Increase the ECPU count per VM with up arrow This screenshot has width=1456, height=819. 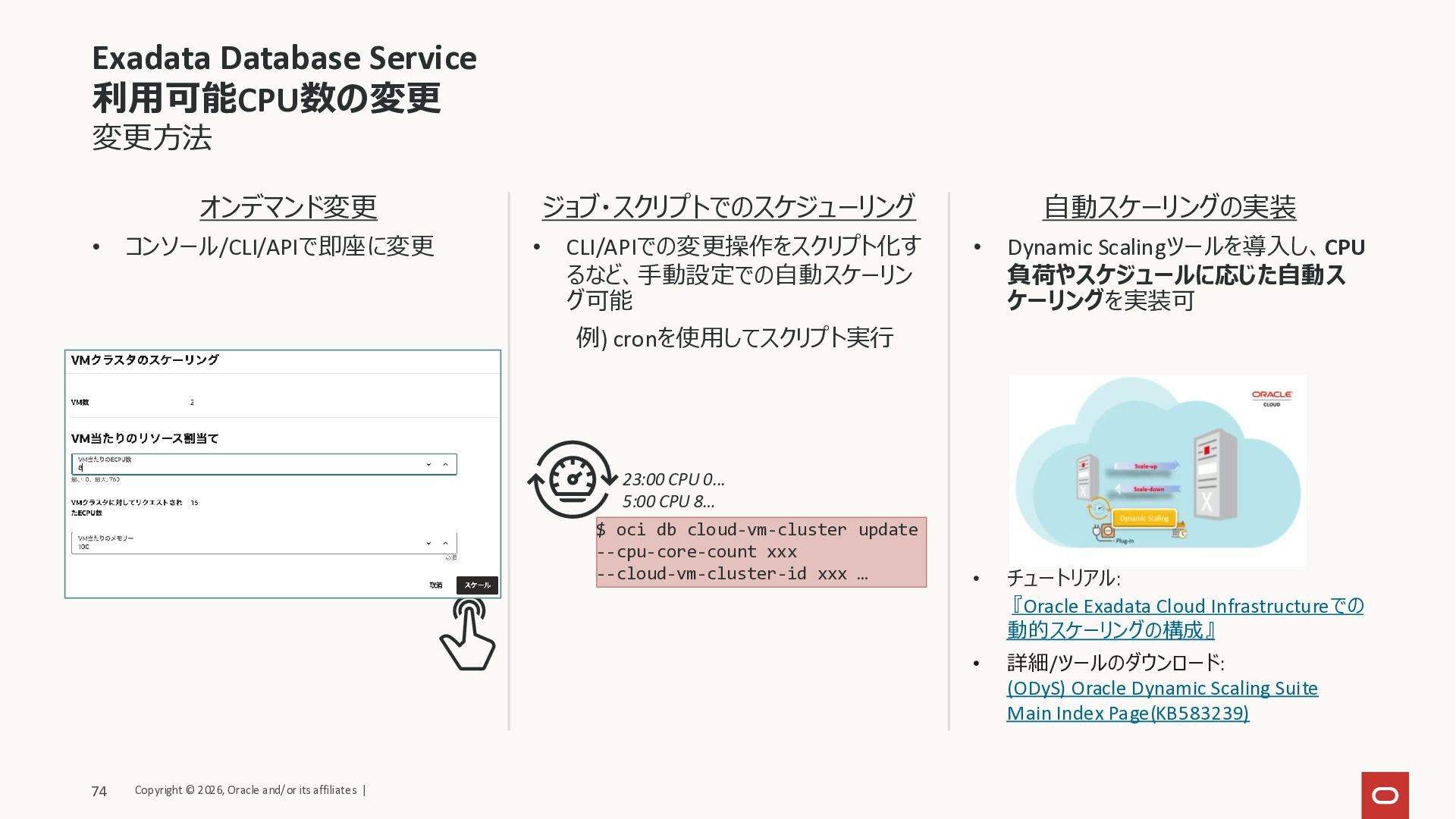point(445,464)
